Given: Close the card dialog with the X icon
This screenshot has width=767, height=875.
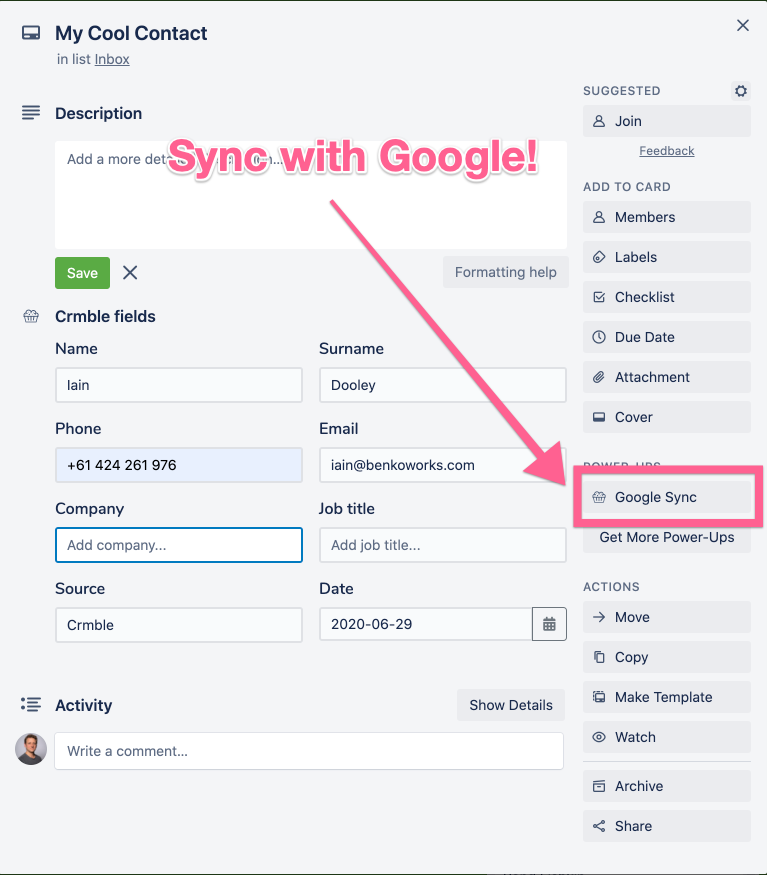Looking at the screenshot, I should click(x=742, y=25).
